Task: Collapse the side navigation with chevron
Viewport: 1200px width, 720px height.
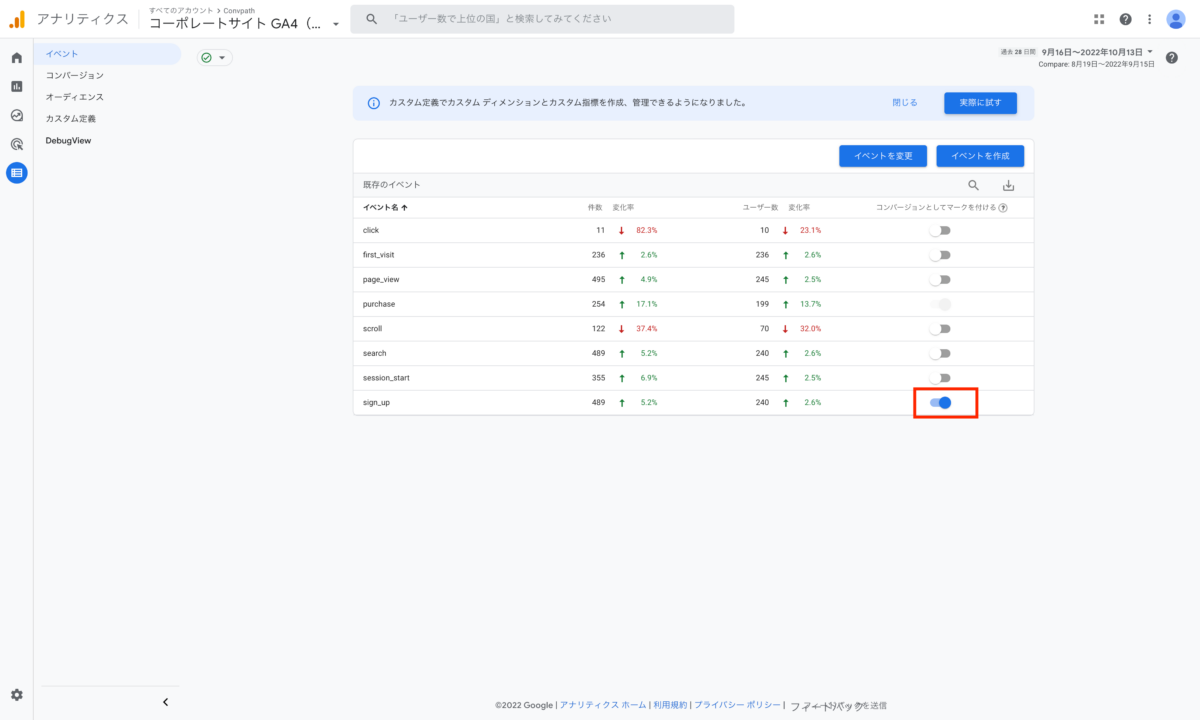Action: 165,702
